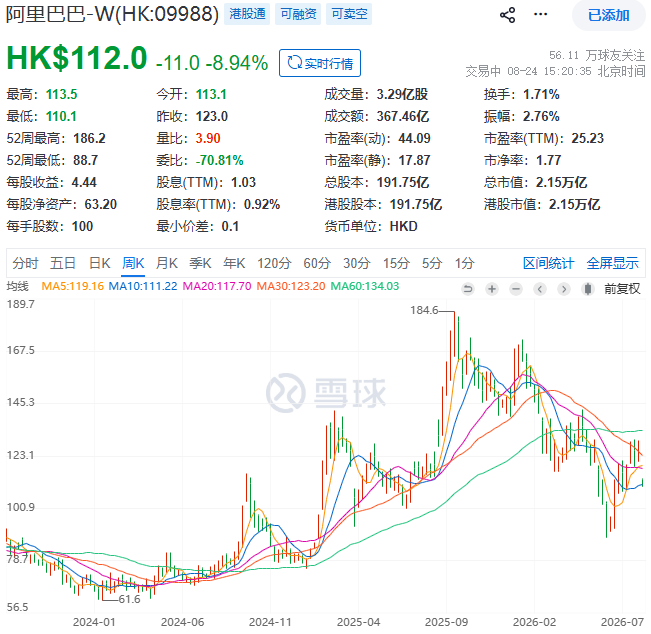Refresh with 实时行情 button
This screenshot has height=634, width=651.
(x=320, y=63)
